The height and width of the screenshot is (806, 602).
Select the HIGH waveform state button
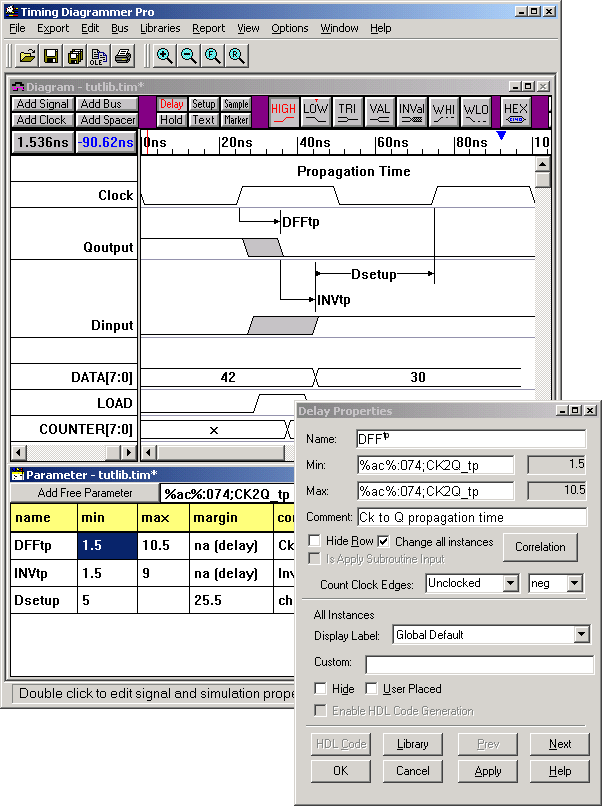pyautogui.click(x=284, y=112)
